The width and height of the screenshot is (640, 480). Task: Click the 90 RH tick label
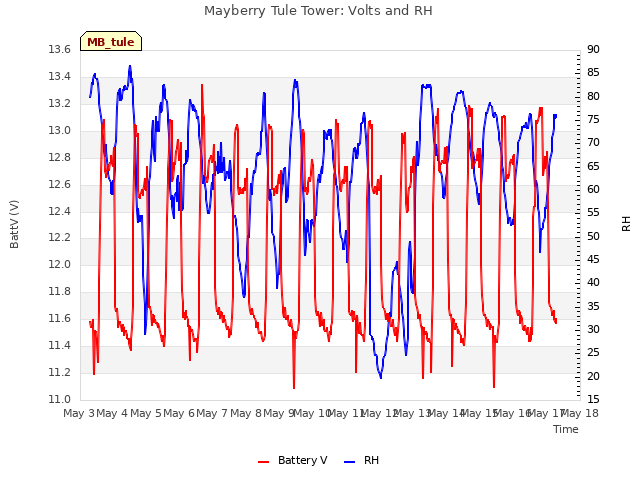point(593,50)
